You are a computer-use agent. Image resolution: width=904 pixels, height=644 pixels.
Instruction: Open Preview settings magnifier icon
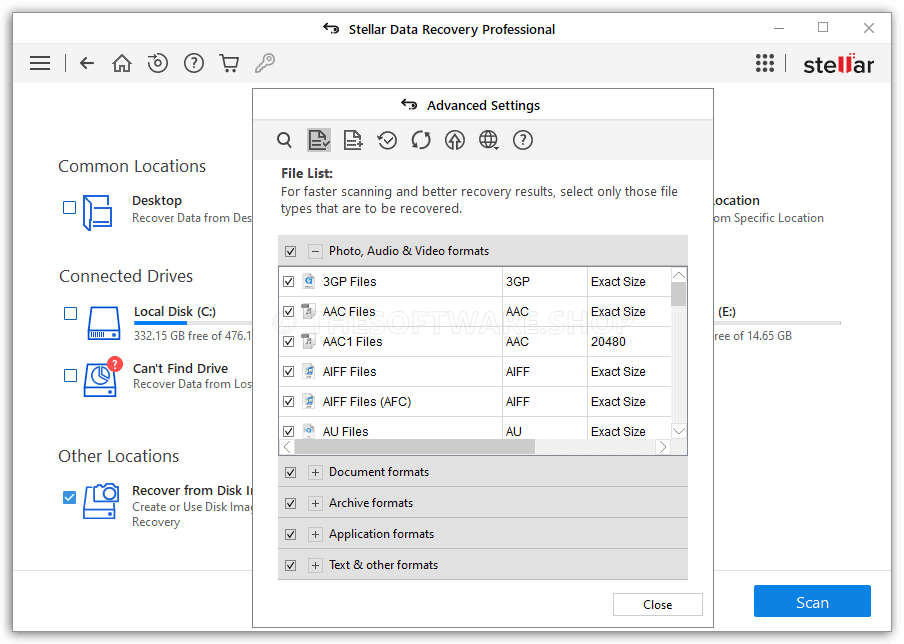click(284, 140)
